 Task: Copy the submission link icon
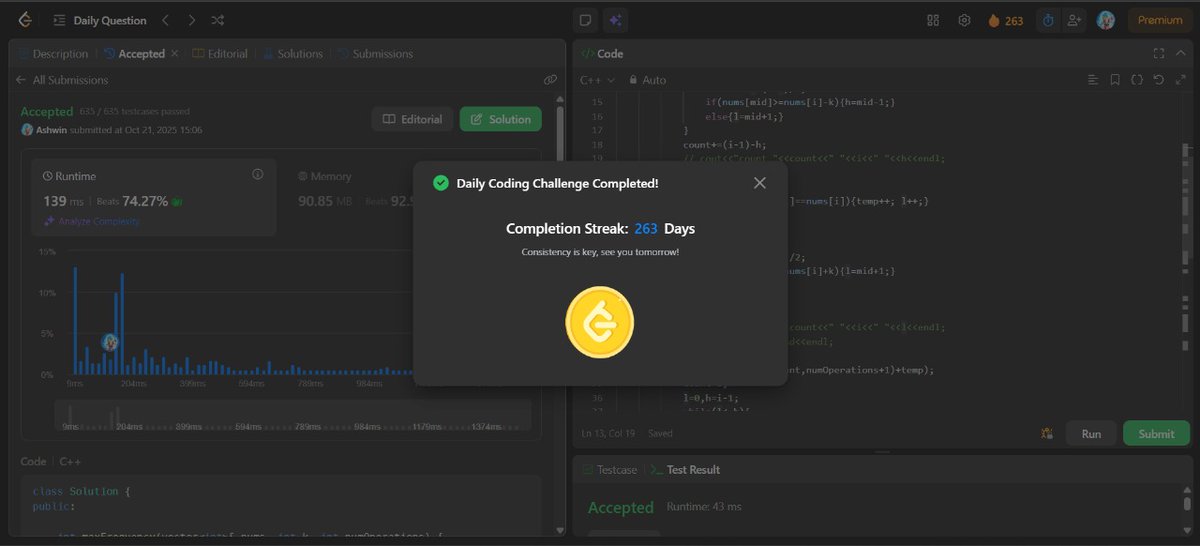550,79
